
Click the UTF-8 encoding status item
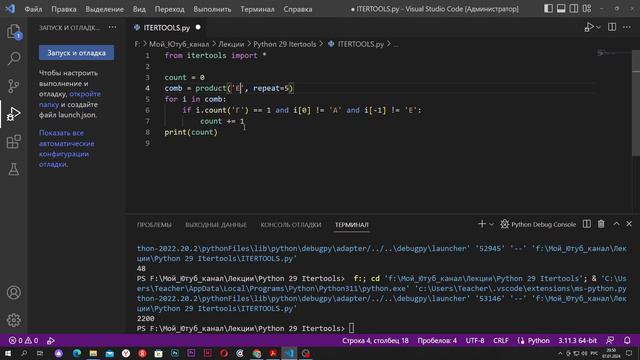point(475,340)
